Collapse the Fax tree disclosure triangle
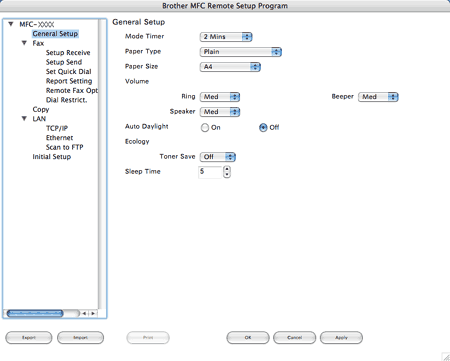This screenshot has height=361, width=450. [24, 43]
